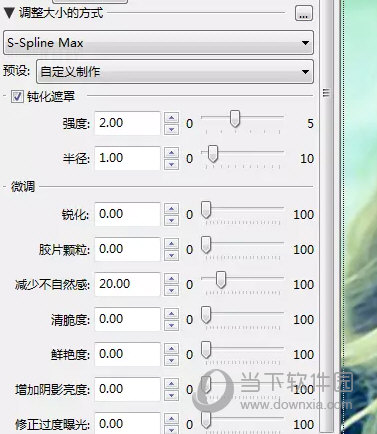Click the 鲜艳度 value field
Viewport: 377px width, 434px height.
point(127,354)
